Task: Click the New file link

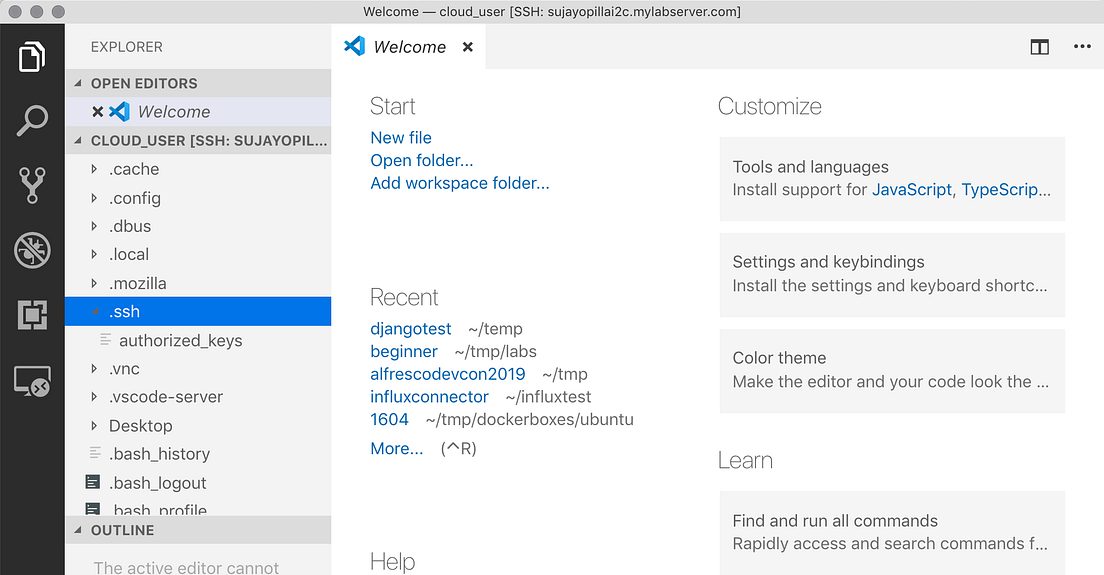Action: coord(401,137)
